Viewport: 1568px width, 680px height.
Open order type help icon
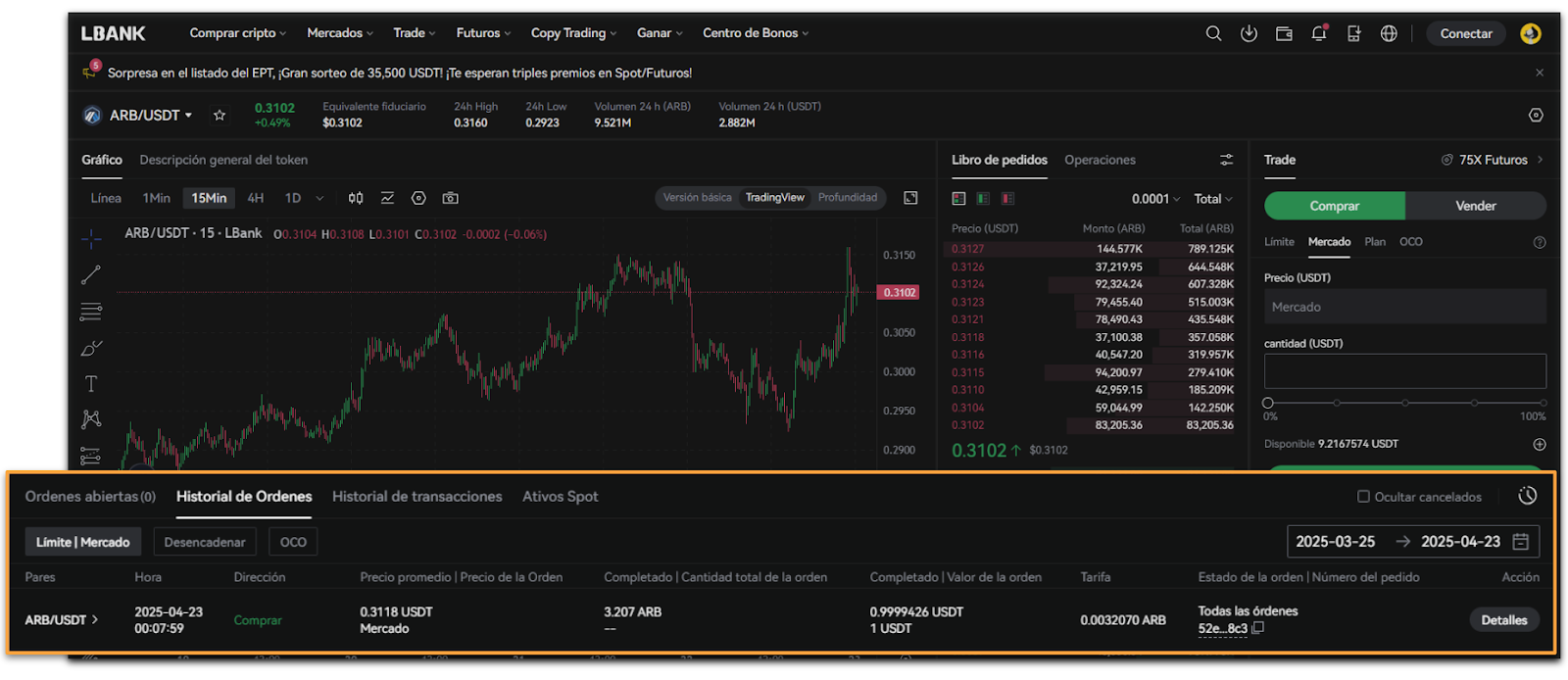(1539, 242)
